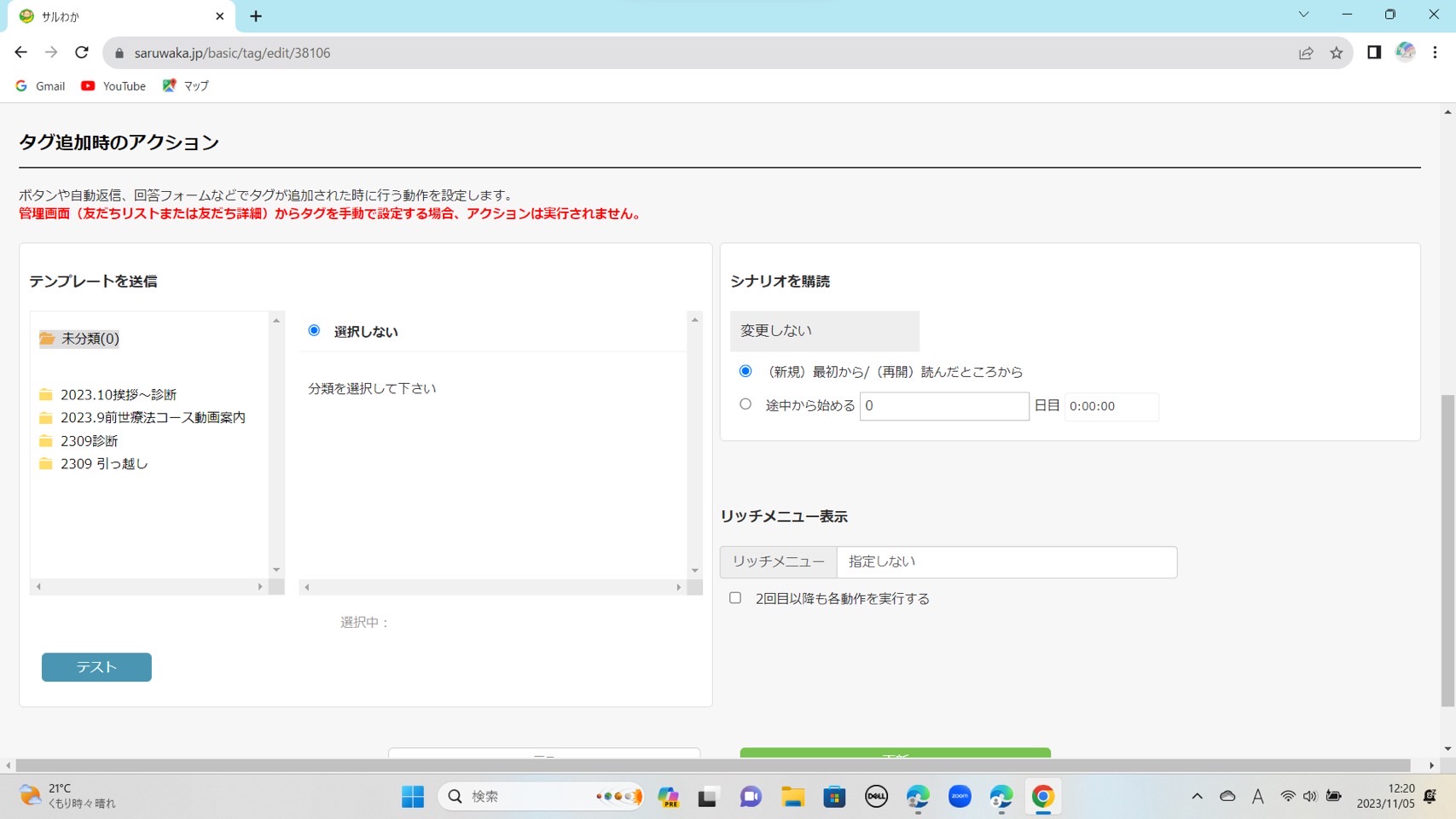Open volume speaker tray icon
Viewport: 1456px width, 819px height.
point(1310,796)
